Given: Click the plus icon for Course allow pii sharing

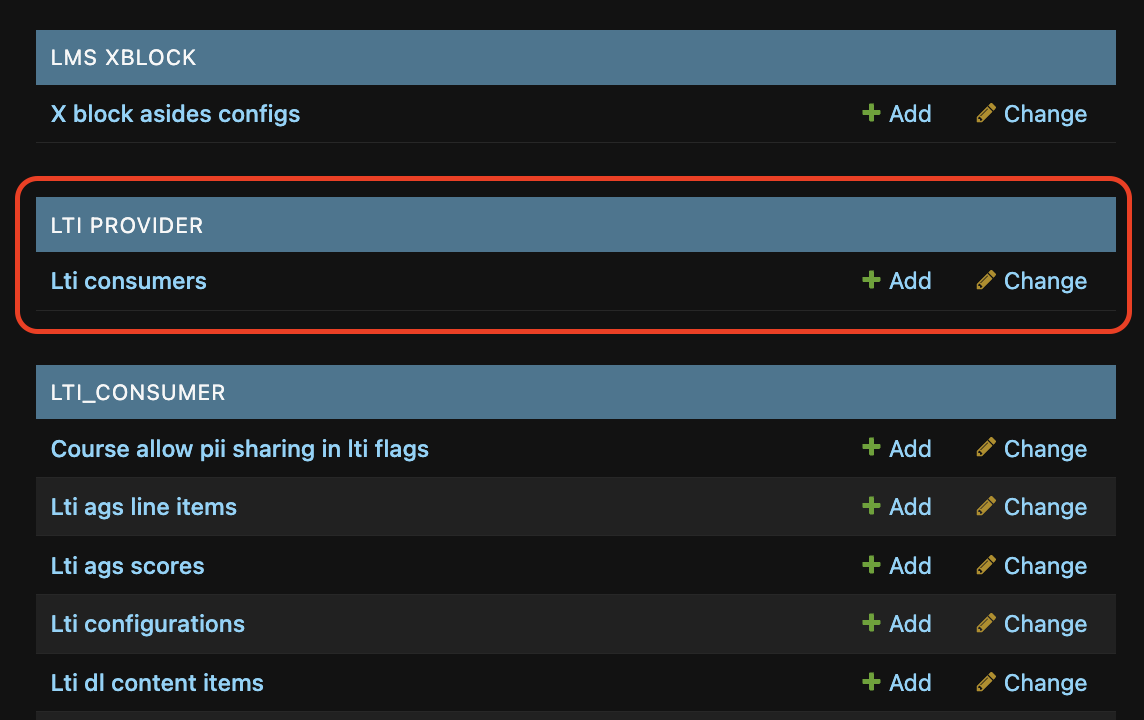Looking at the screenshot, I should pos(870,447).
